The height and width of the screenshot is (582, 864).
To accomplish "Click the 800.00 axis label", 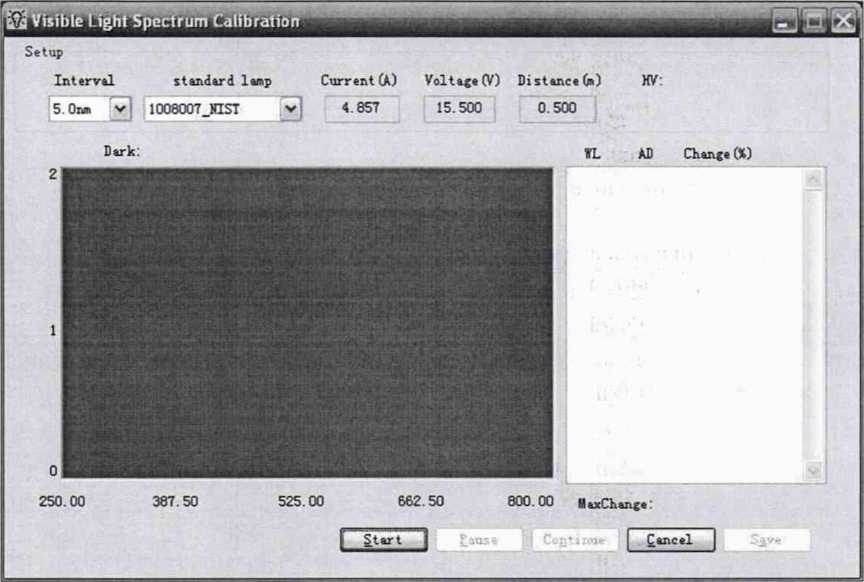I will coord(530,502).
